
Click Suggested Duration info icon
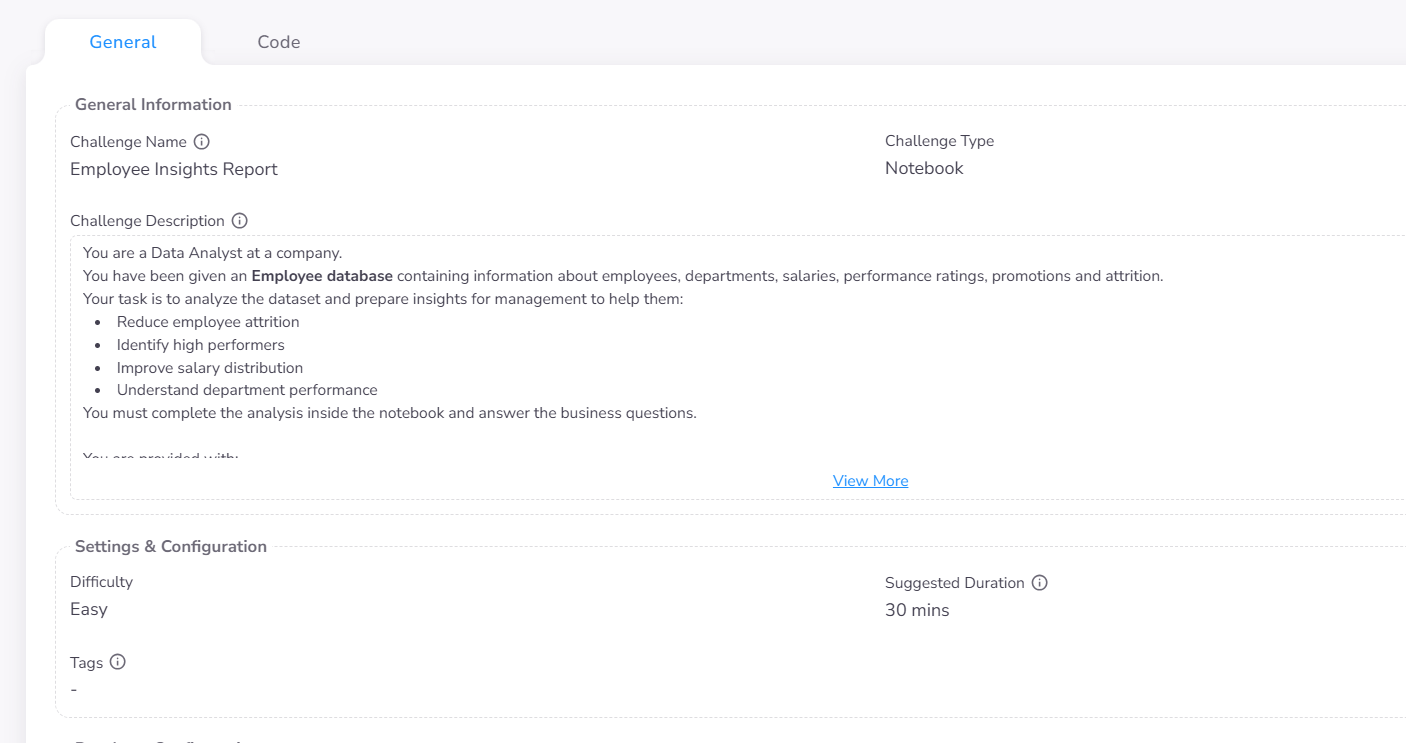[1040, 583]
